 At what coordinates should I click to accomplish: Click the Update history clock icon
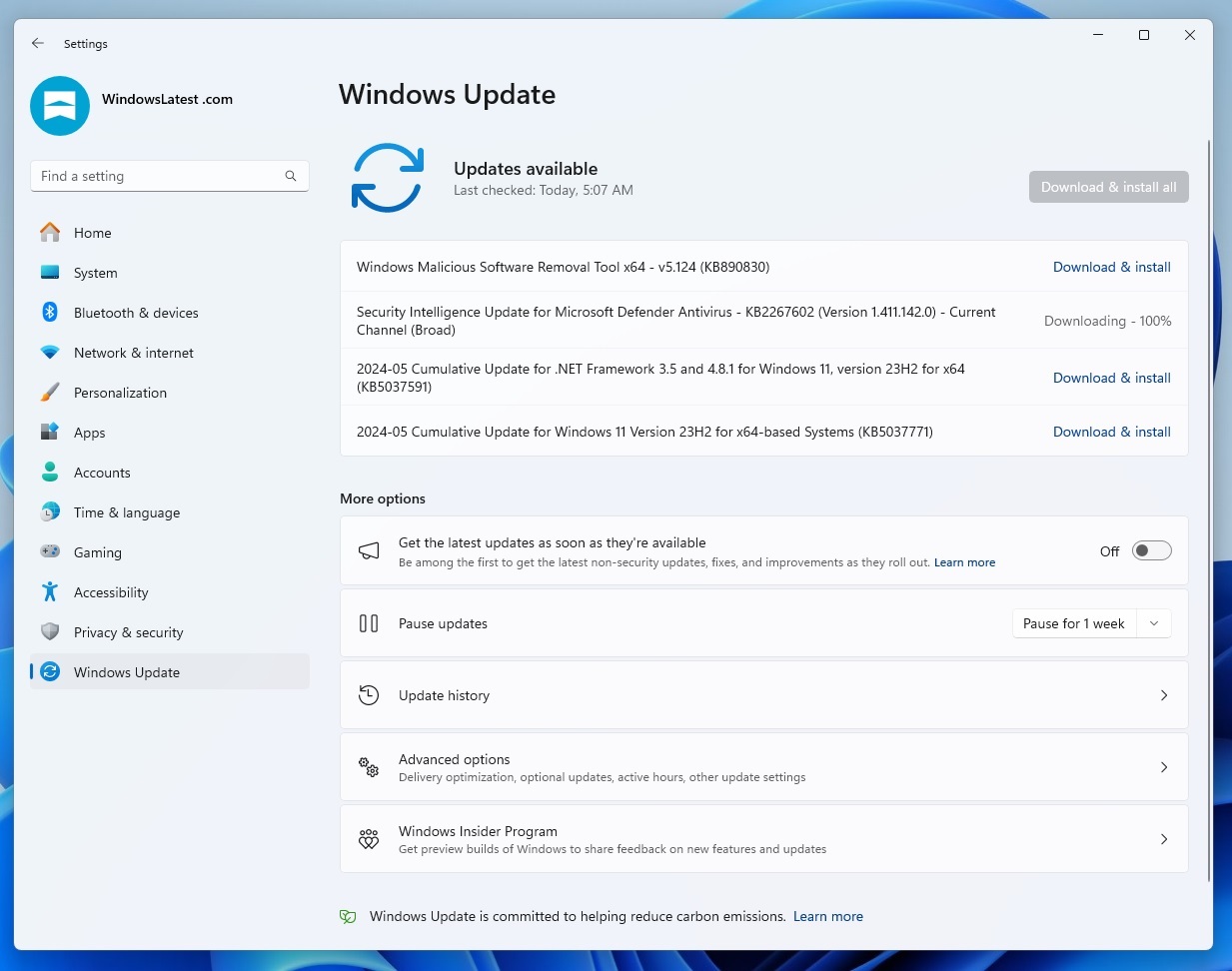pos(369,695)
